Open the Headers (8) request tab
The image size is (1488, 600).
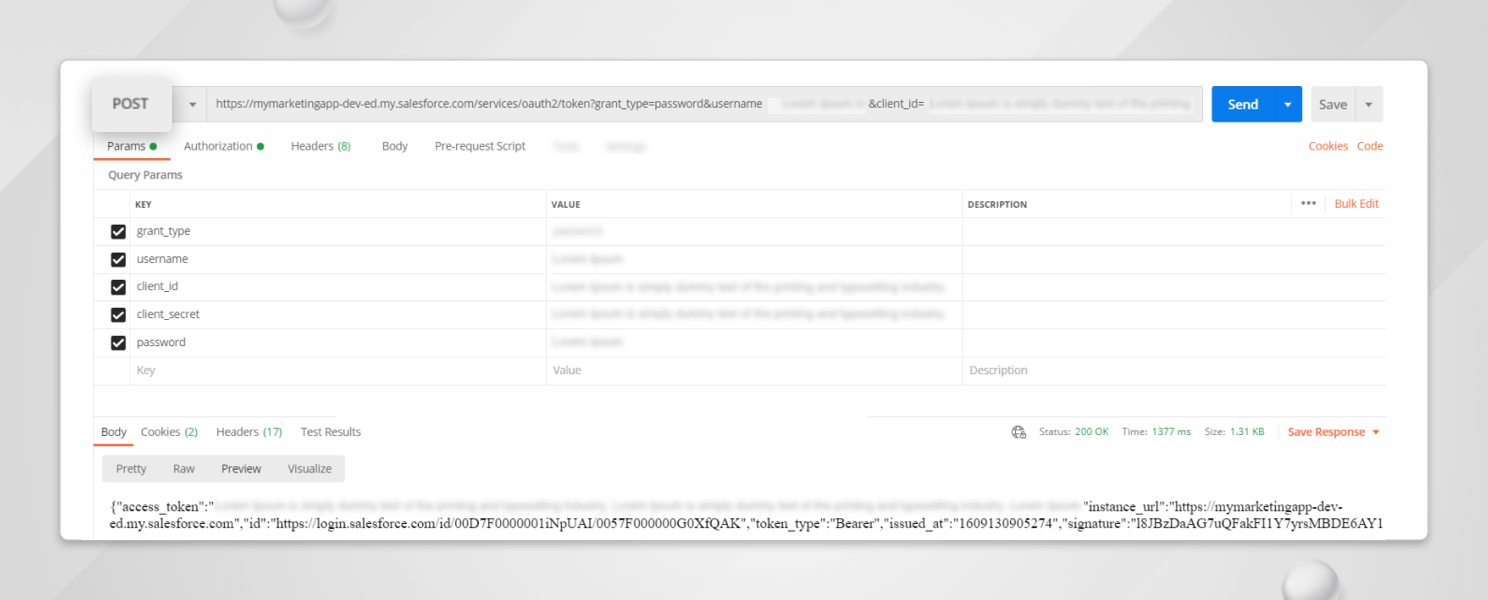click(x=320, y=145)
